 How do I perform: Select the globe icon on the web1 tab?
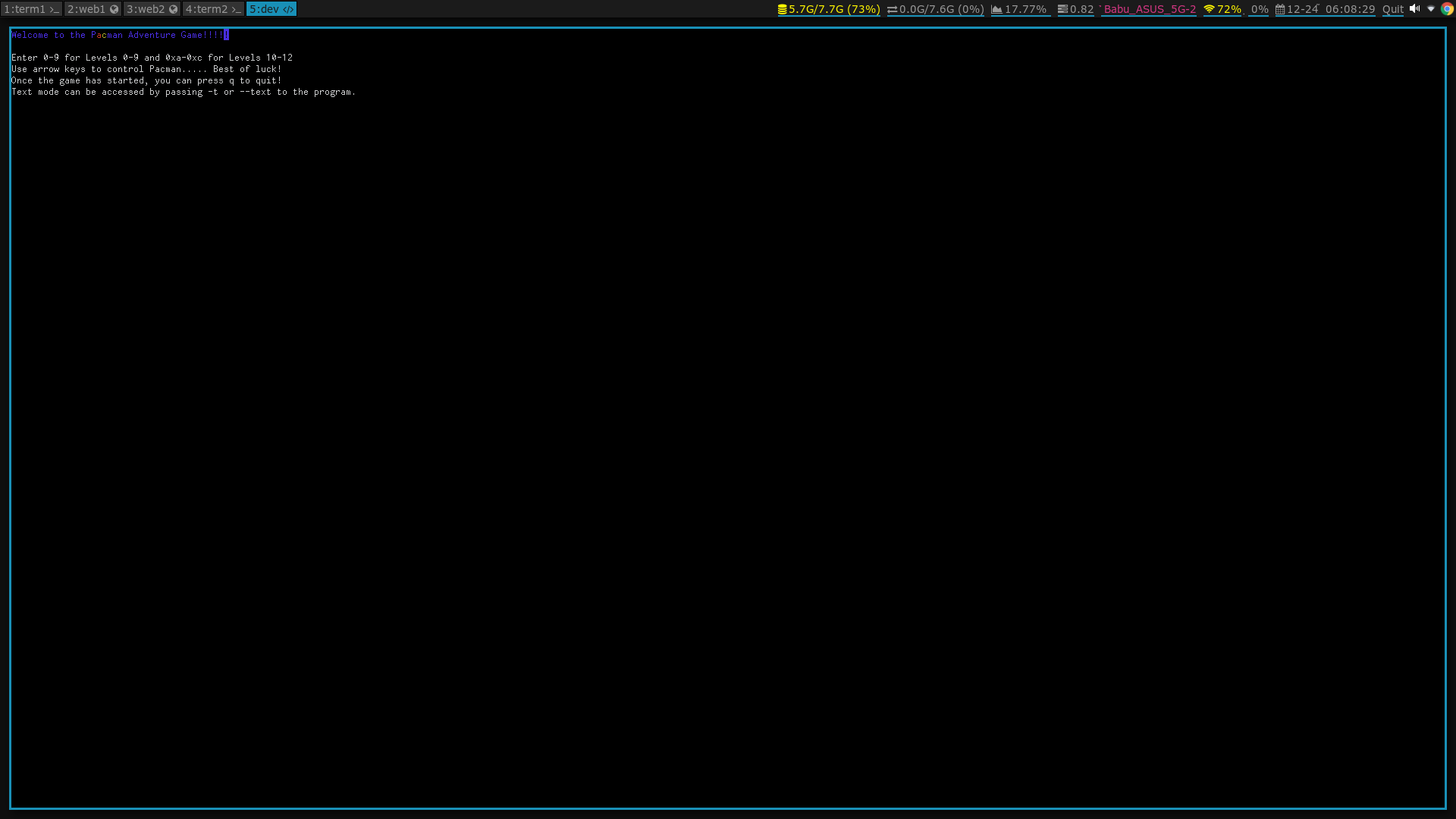(115, 9)
